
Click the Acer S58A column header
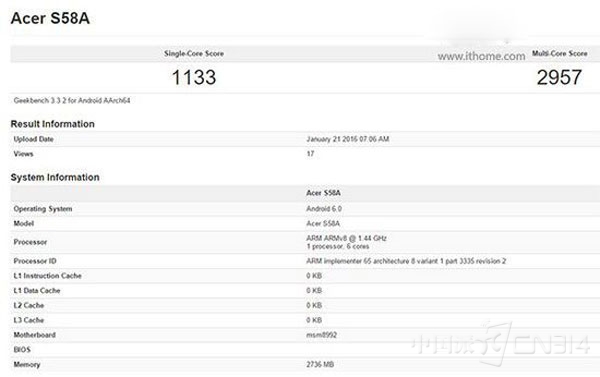pos(323,193)
